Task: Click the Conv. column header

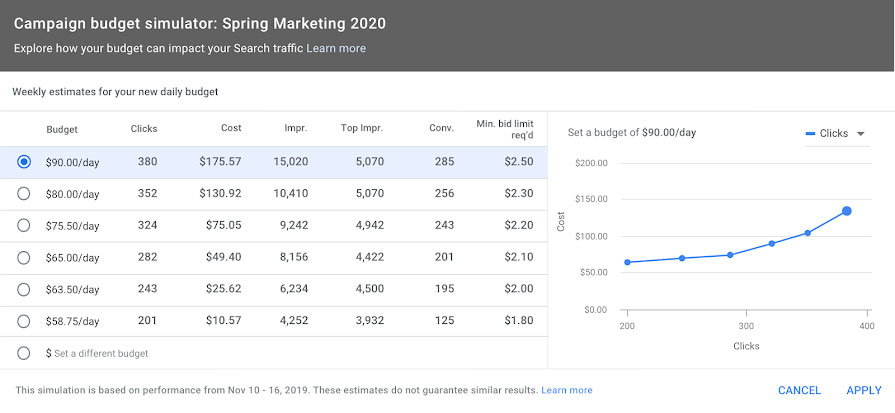Action: [442, 129]
